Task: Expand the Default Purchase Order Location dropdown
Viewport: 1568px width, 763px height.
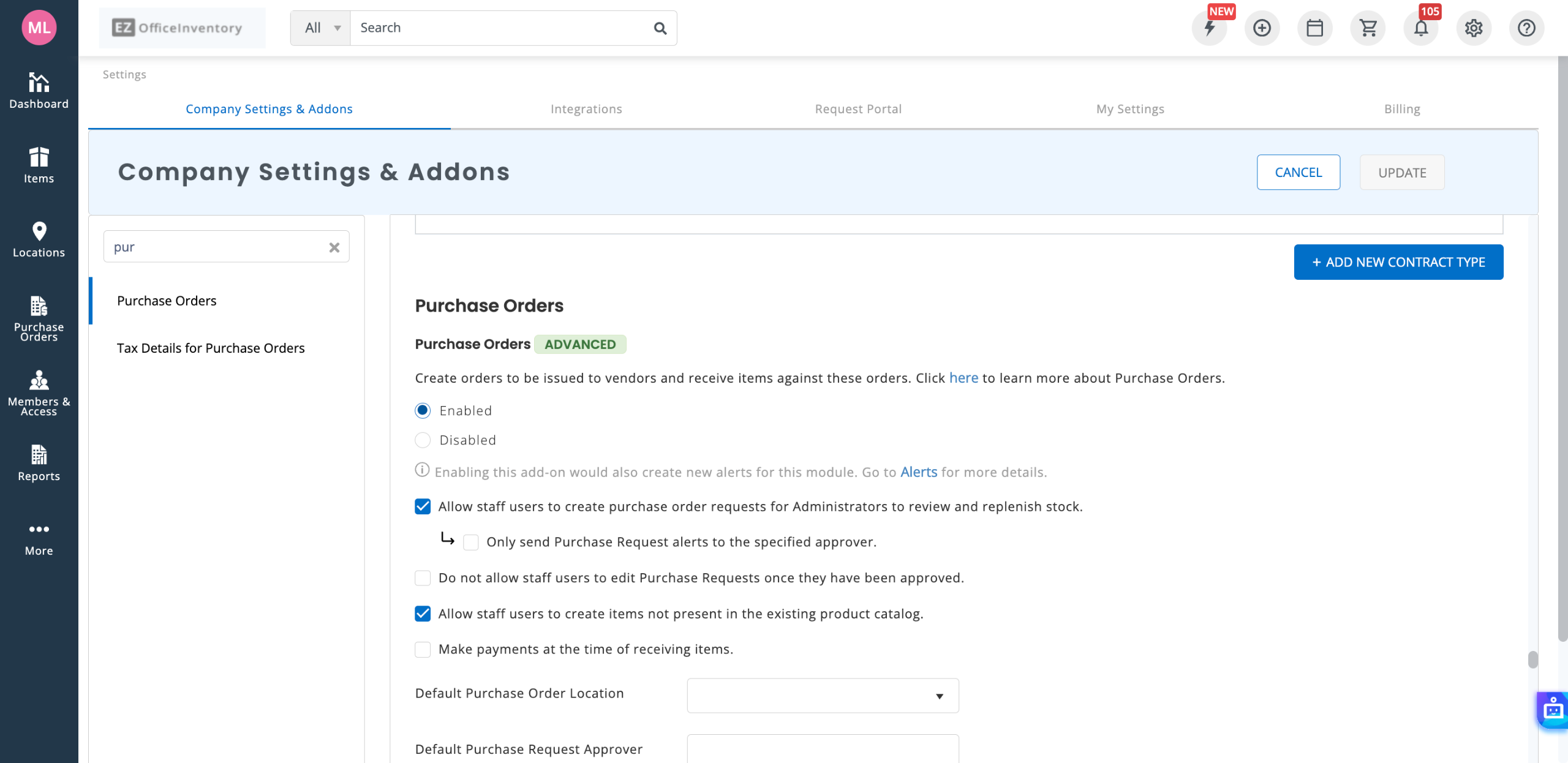Action: [823, 696]
